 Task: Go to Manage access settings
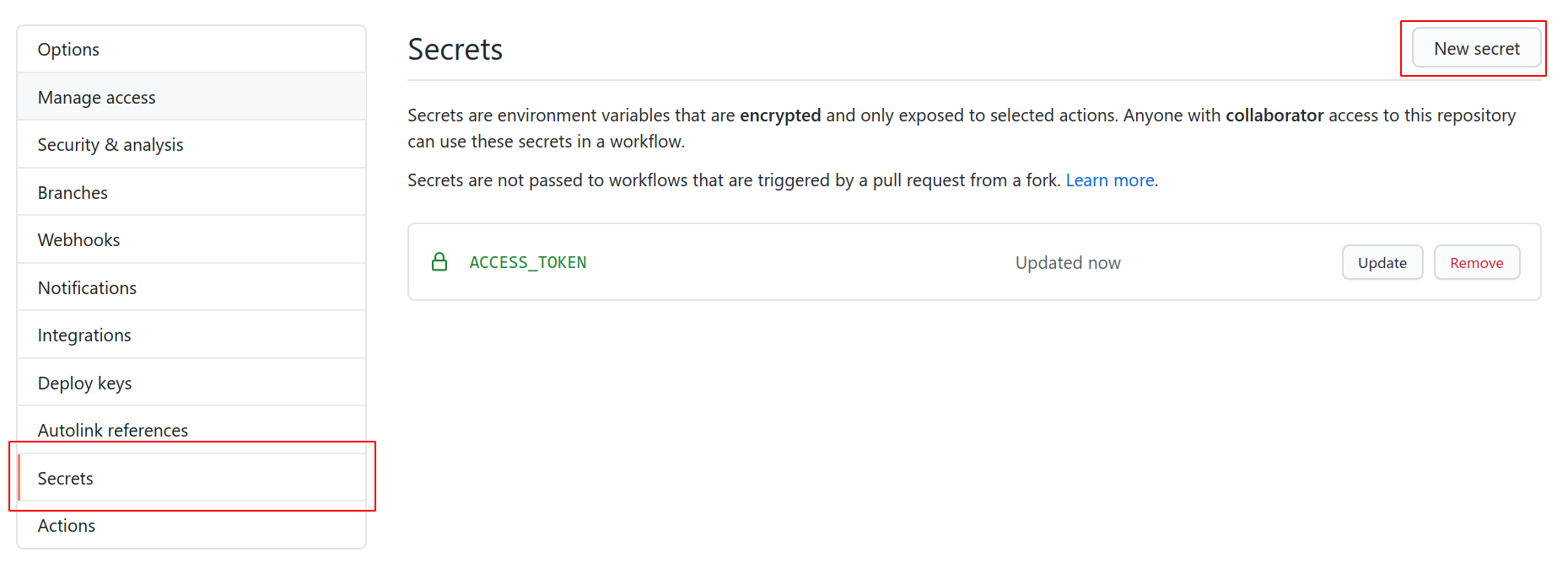[x=96, y=98]
